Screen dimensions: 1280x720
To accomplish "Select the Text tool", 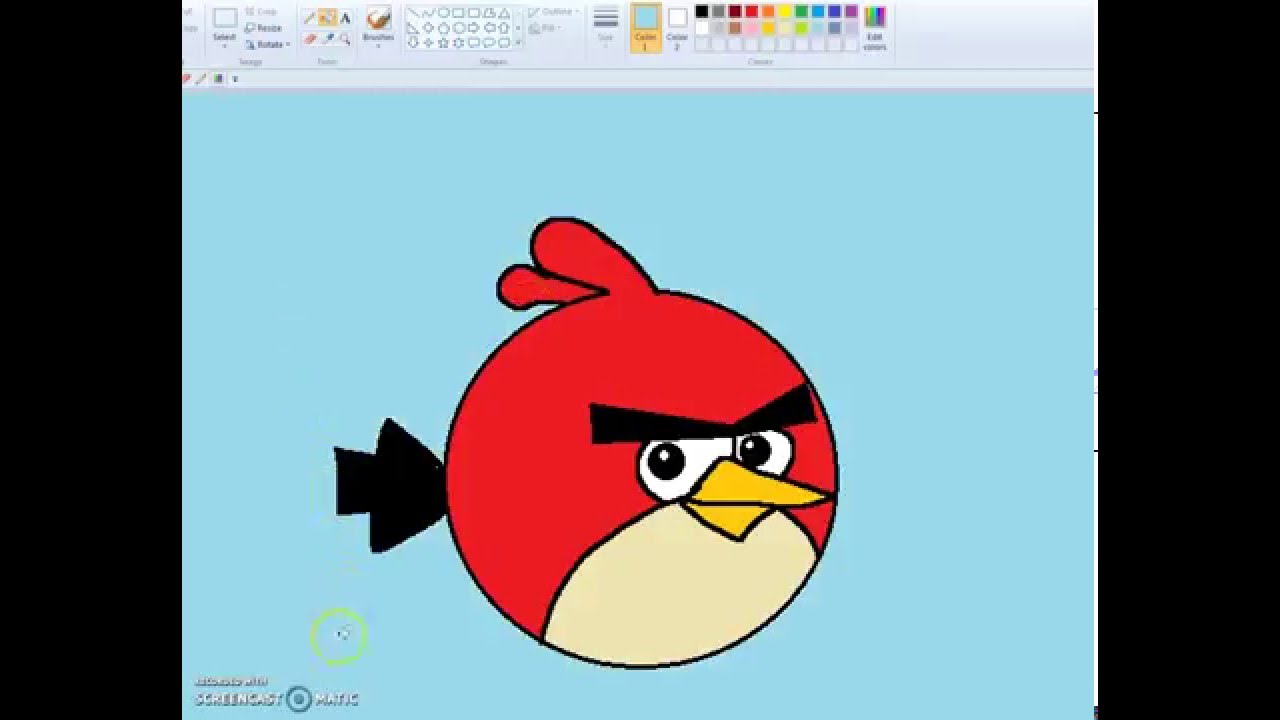I will 343,15.
